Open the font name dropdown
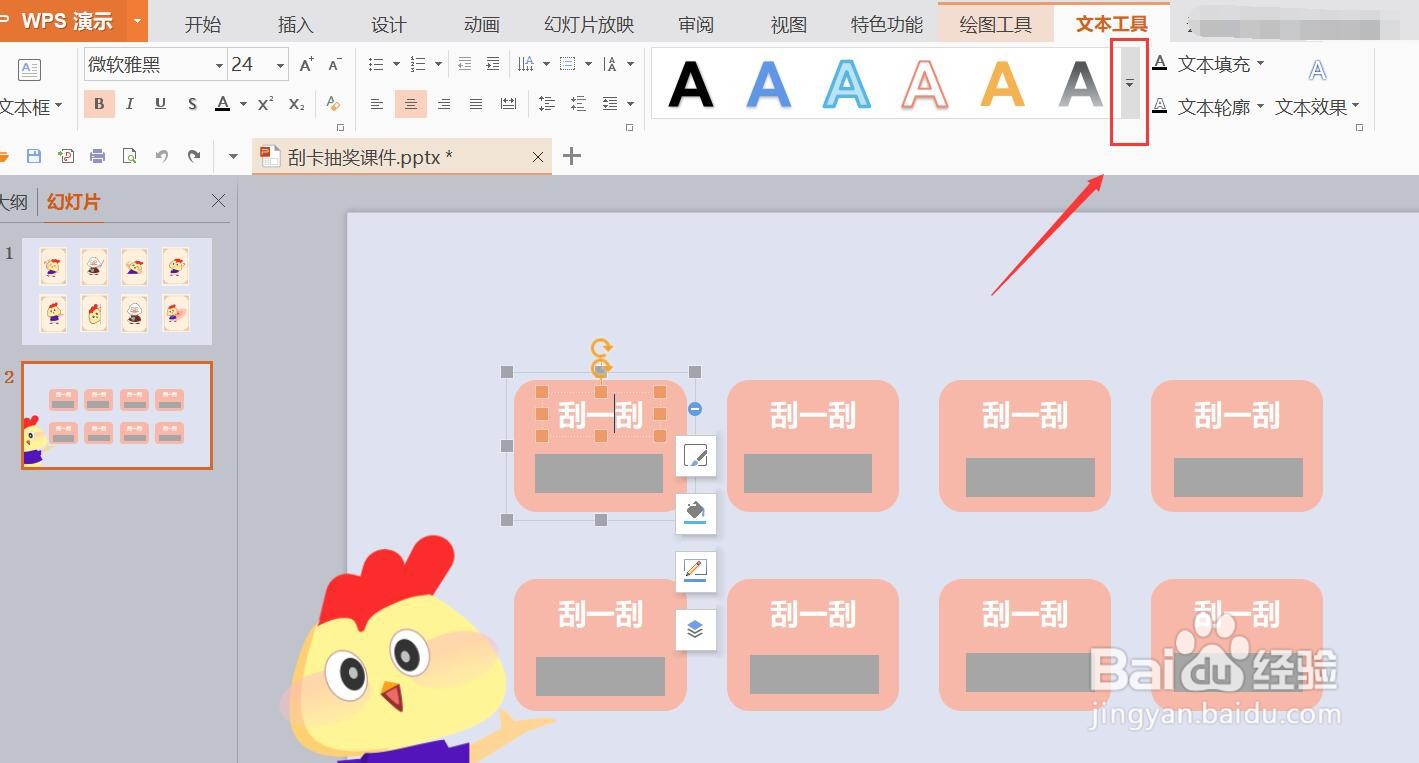Image resolution: width=1419 pixels, height=763 pixels. point(220,64)
